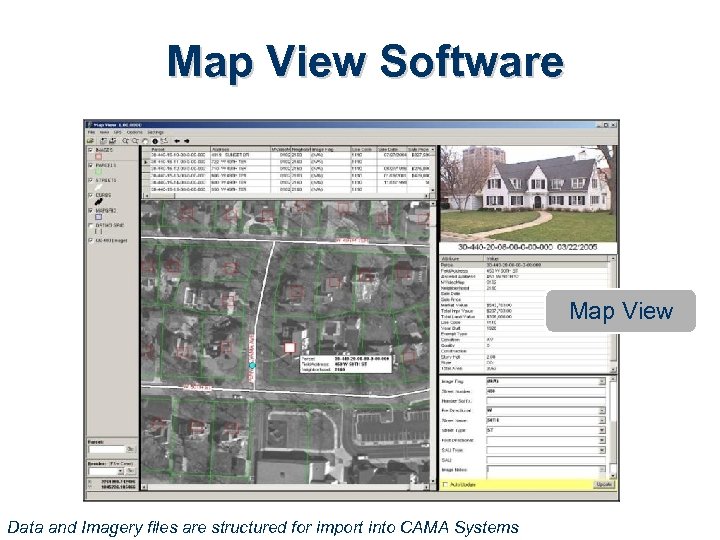Select the black identify info tool

click(x=155, y=141)
